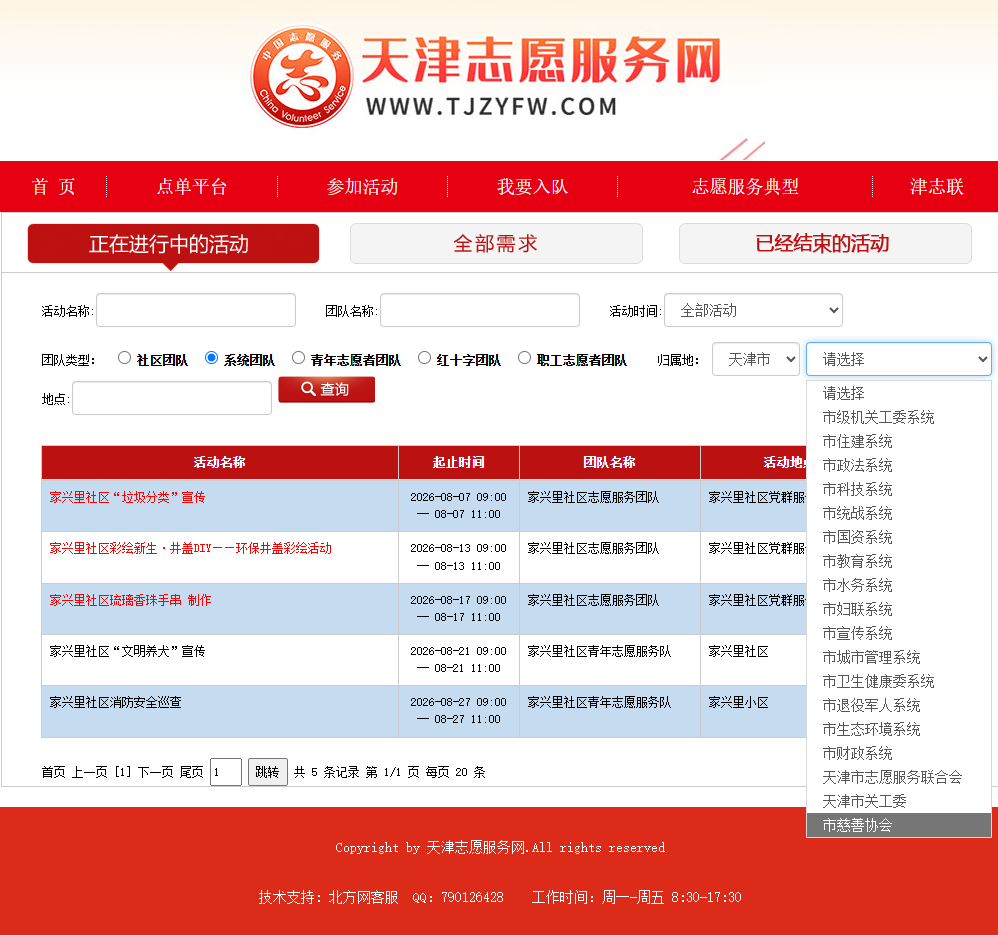Click the 尾页 pagination link

pos(192,772)
